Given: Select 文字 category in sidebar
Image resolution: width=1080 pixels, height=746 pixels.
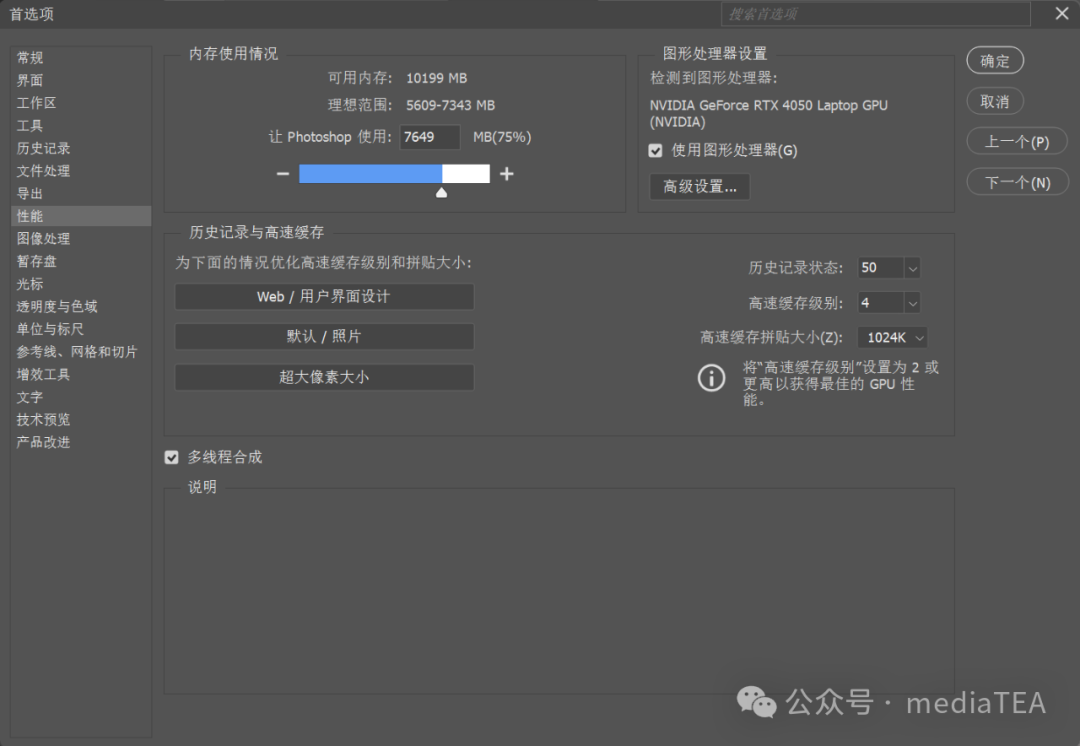Looking at the screenshot, I should tap(81, 397).
